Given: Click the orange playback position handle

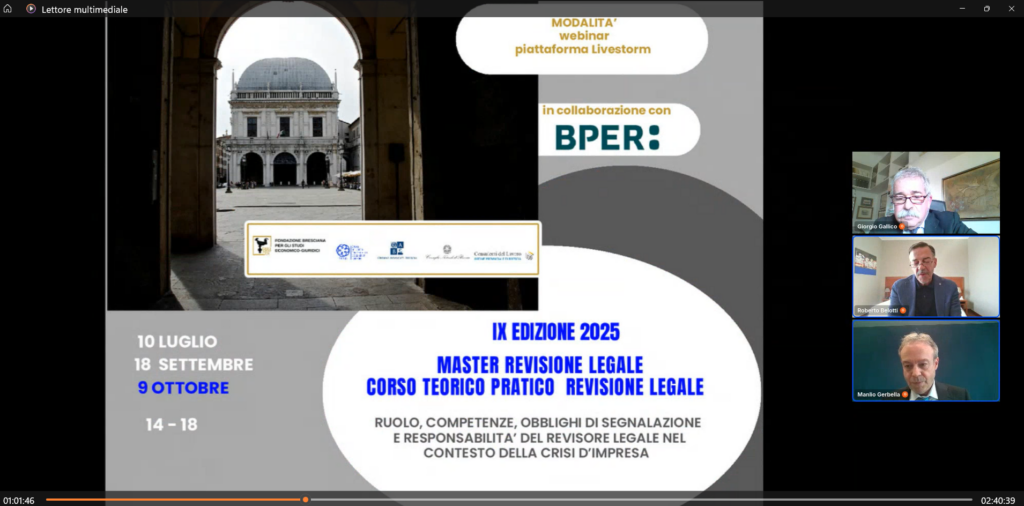Looking at the screenshot, I should pos(306,499).
